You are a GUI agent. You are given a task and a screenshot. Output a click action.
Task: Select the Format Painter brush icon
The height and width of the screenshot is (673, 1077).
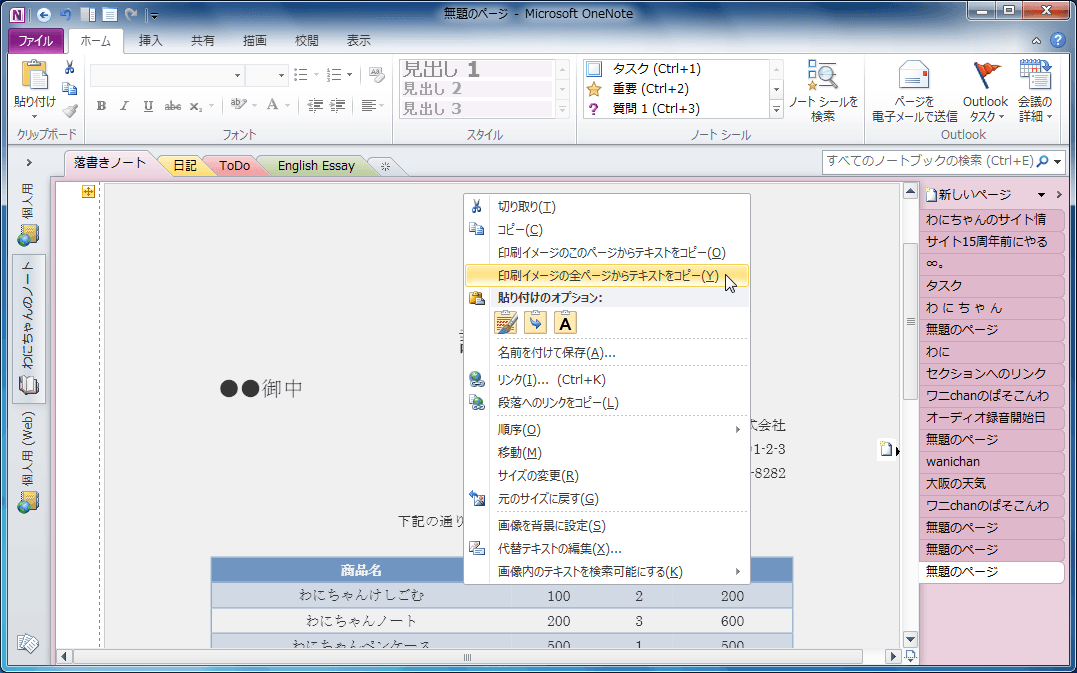pyautogui.click(x=69, y=111)
